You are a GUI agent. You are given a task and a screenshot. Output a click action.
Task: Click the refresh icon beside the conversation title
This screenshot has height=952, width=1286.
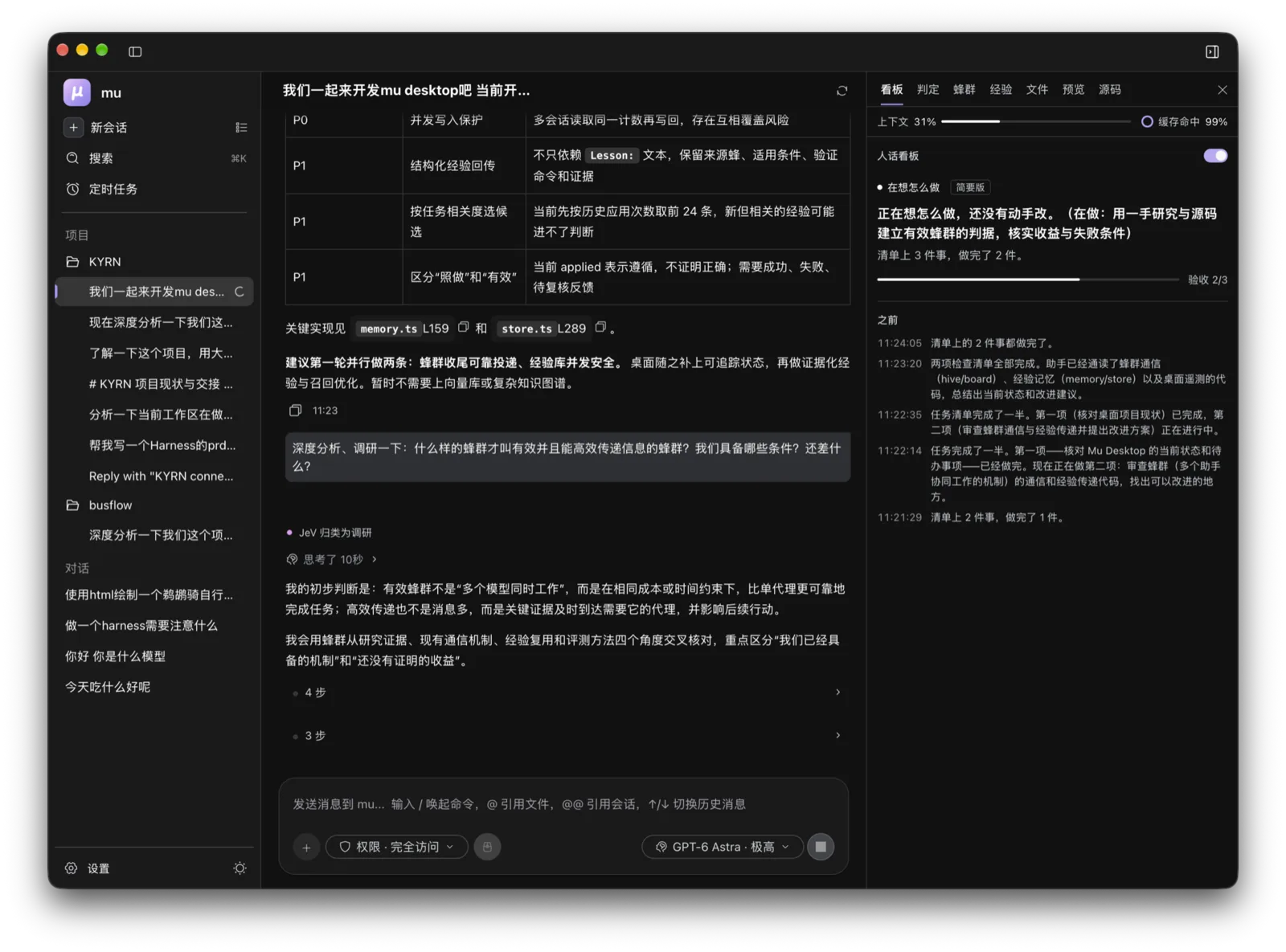coord(842,91)
